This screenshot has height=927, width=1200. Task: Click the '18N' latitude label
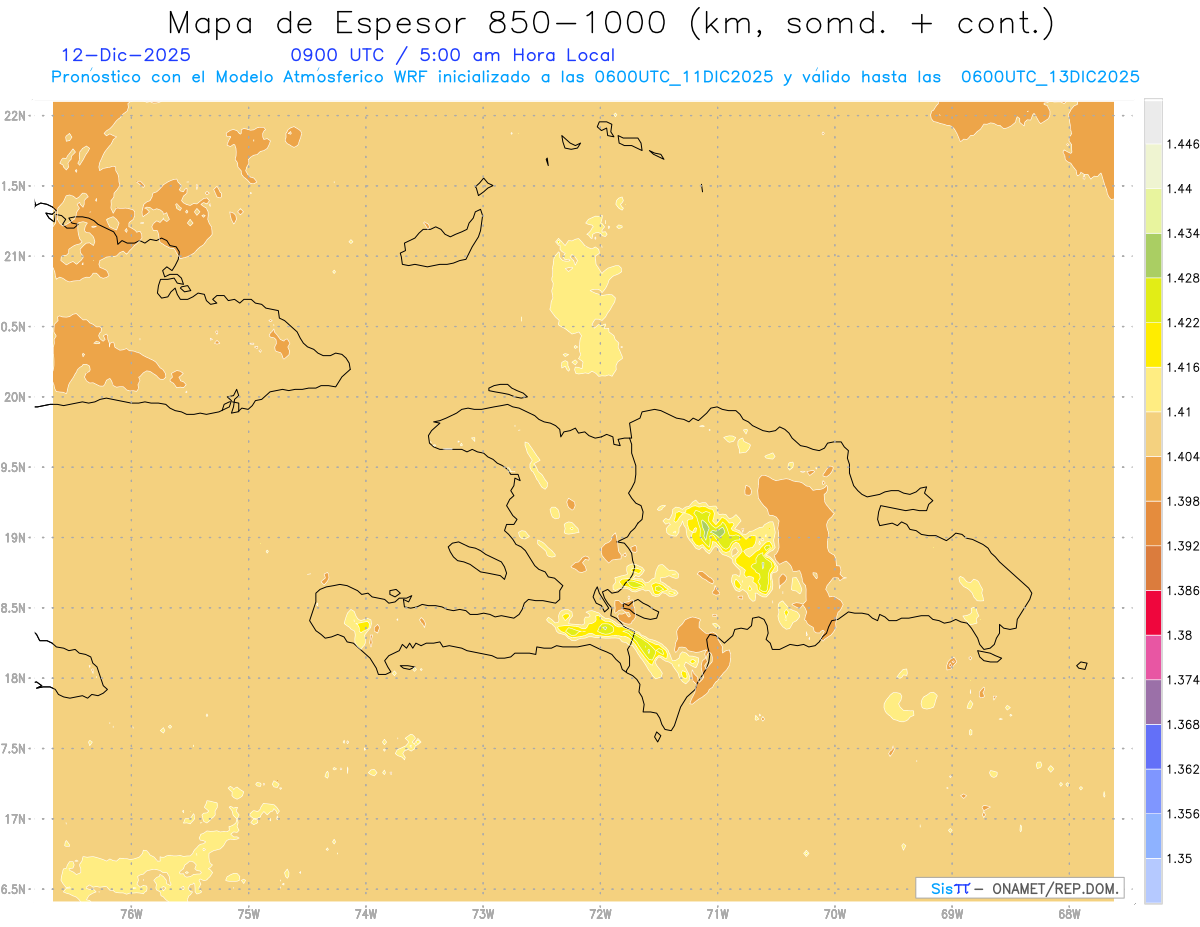coord(16,678)
